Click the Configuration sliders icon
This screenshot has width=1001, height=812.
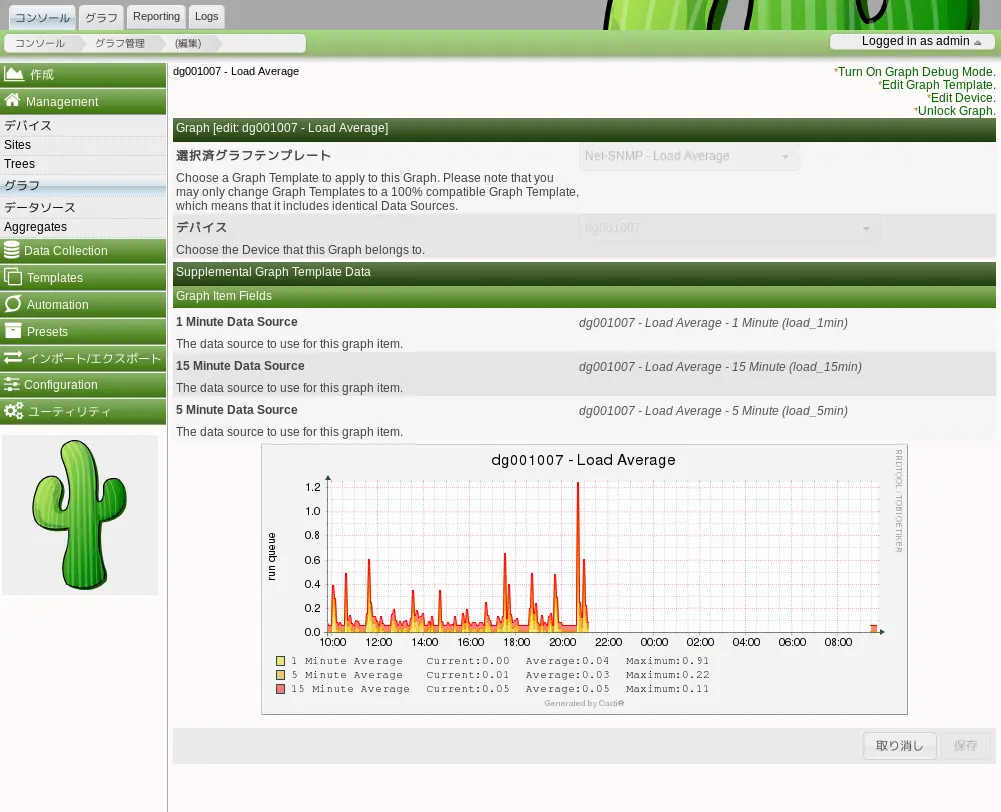12,385
